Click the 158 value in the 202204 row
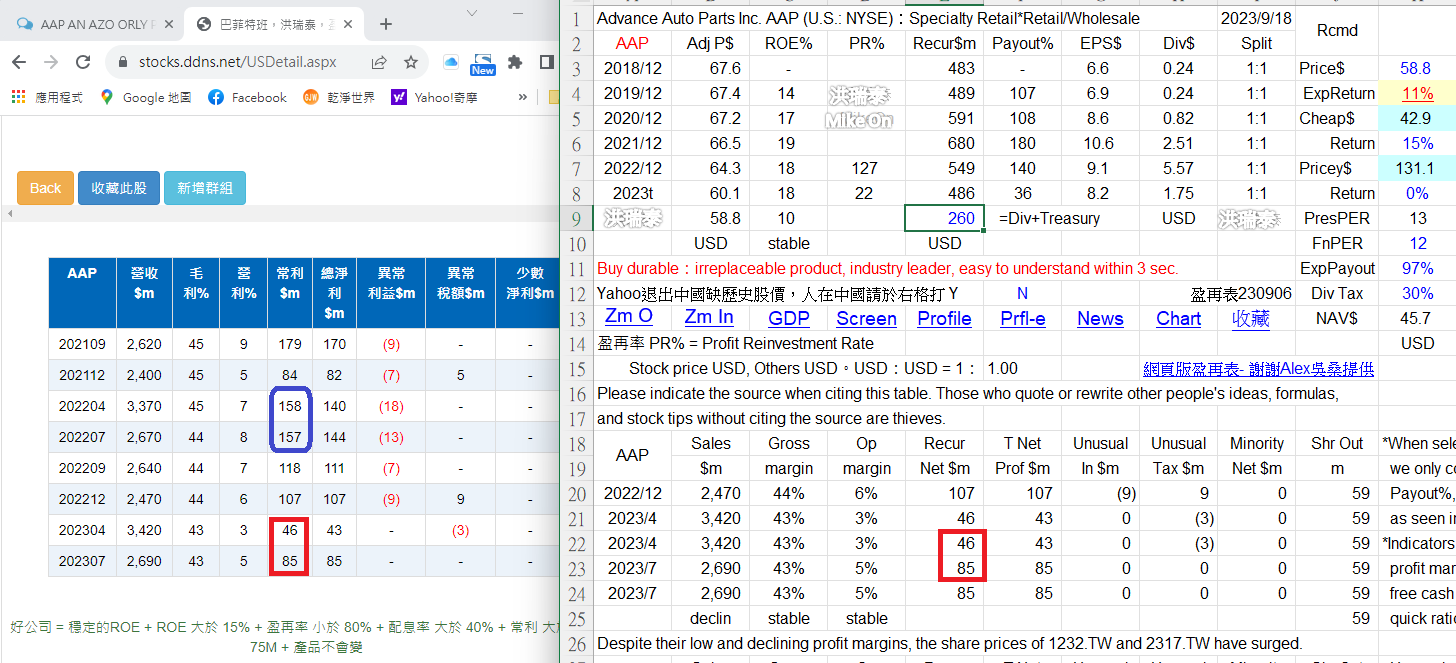Image resolution: width=1456 pixels, height=663 pixels. [290, 406]
